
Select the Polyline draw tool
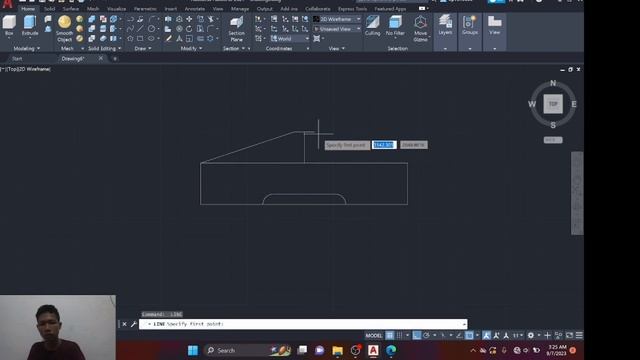[x=130, y=19]
